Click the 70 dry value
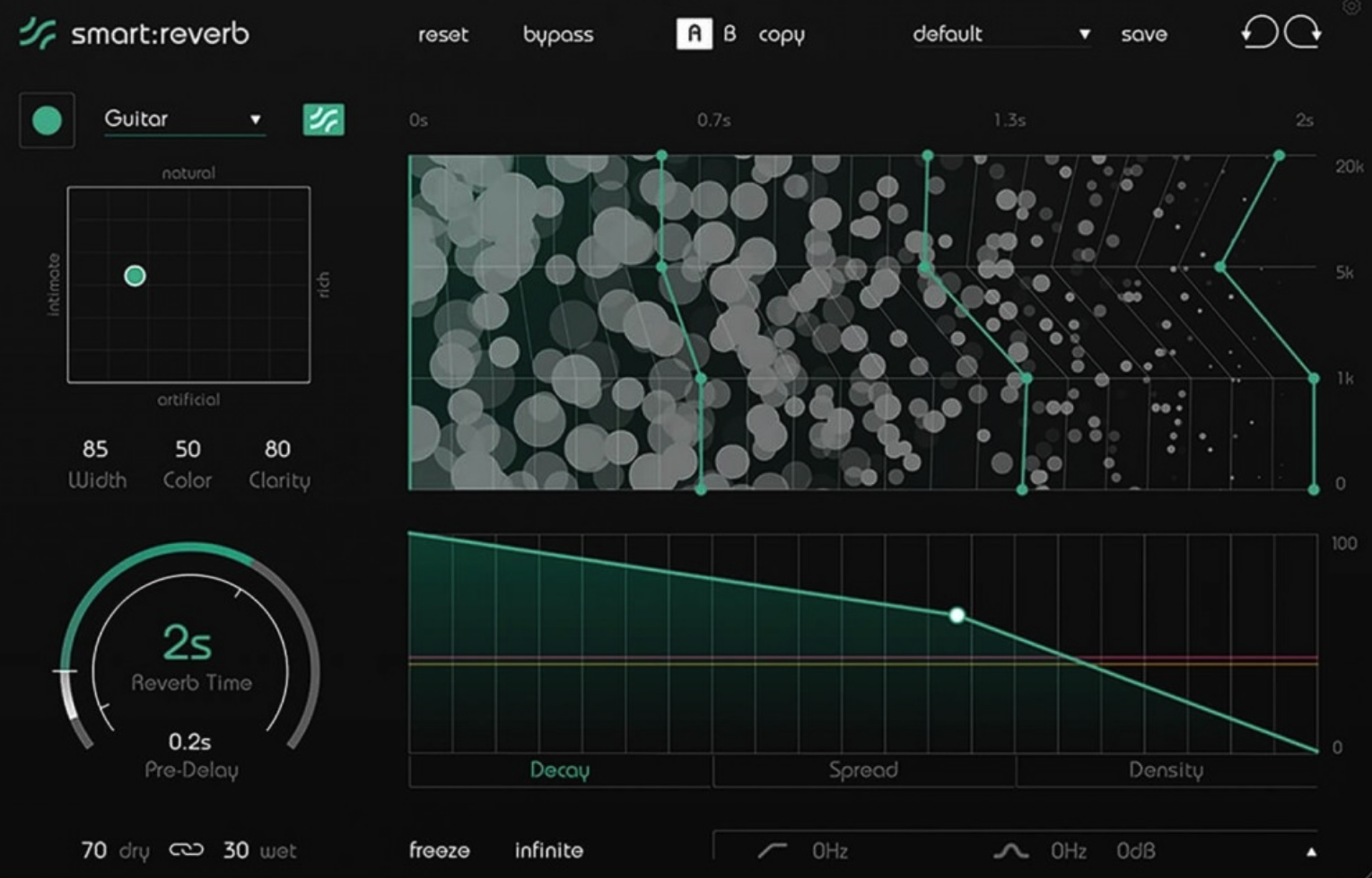Viewport: 1372px width, 878px height. point(94,849)
